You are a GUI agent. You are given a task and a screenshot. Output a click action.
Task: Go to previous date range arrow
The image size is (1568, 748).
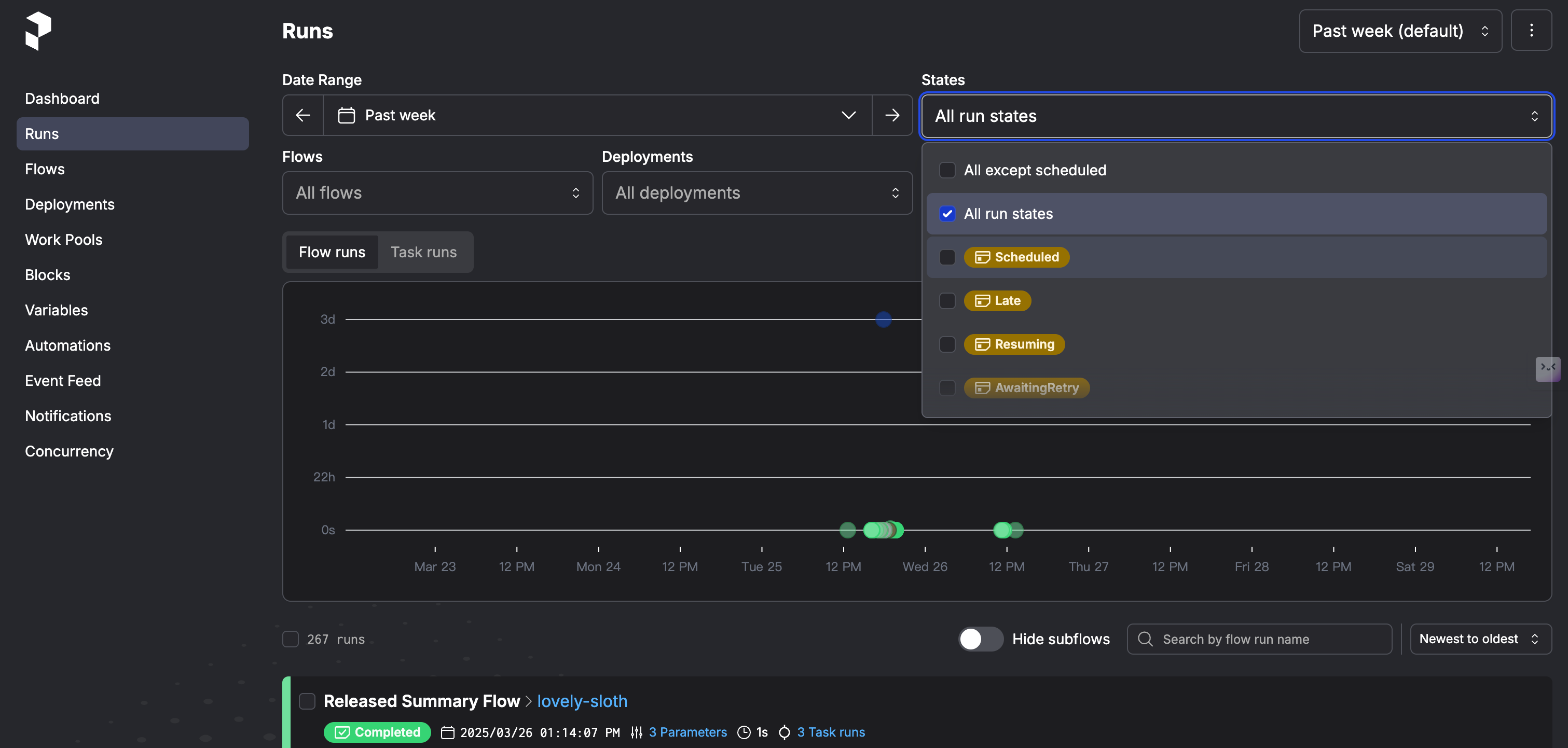pyautogui.click(x=302, y=115)
